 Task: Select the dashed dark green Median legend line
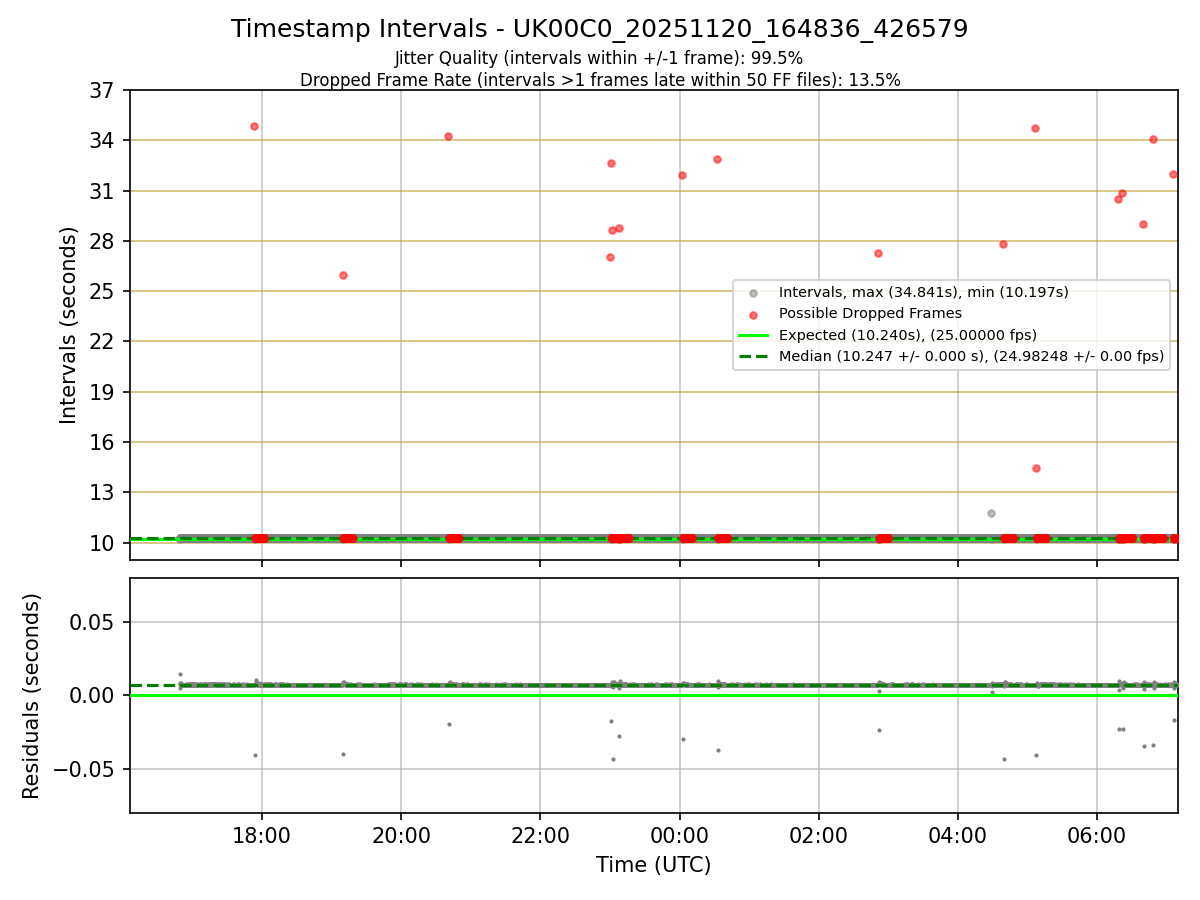[754, 355]
